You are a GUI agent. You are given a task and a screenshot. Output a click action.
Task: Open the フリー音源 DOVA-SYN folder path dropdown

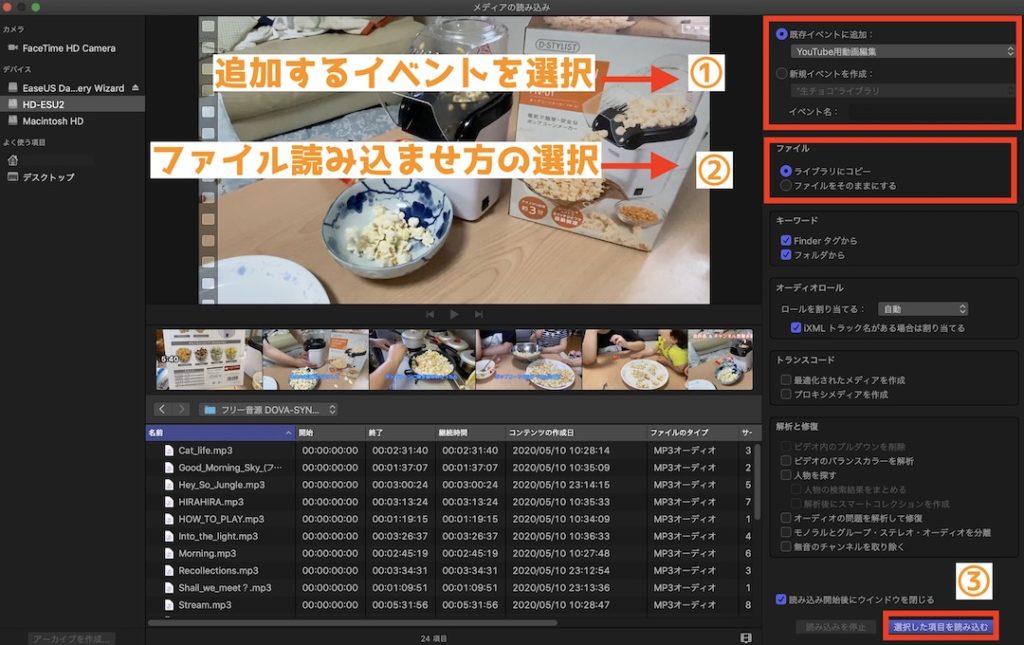tap(266, 409)
